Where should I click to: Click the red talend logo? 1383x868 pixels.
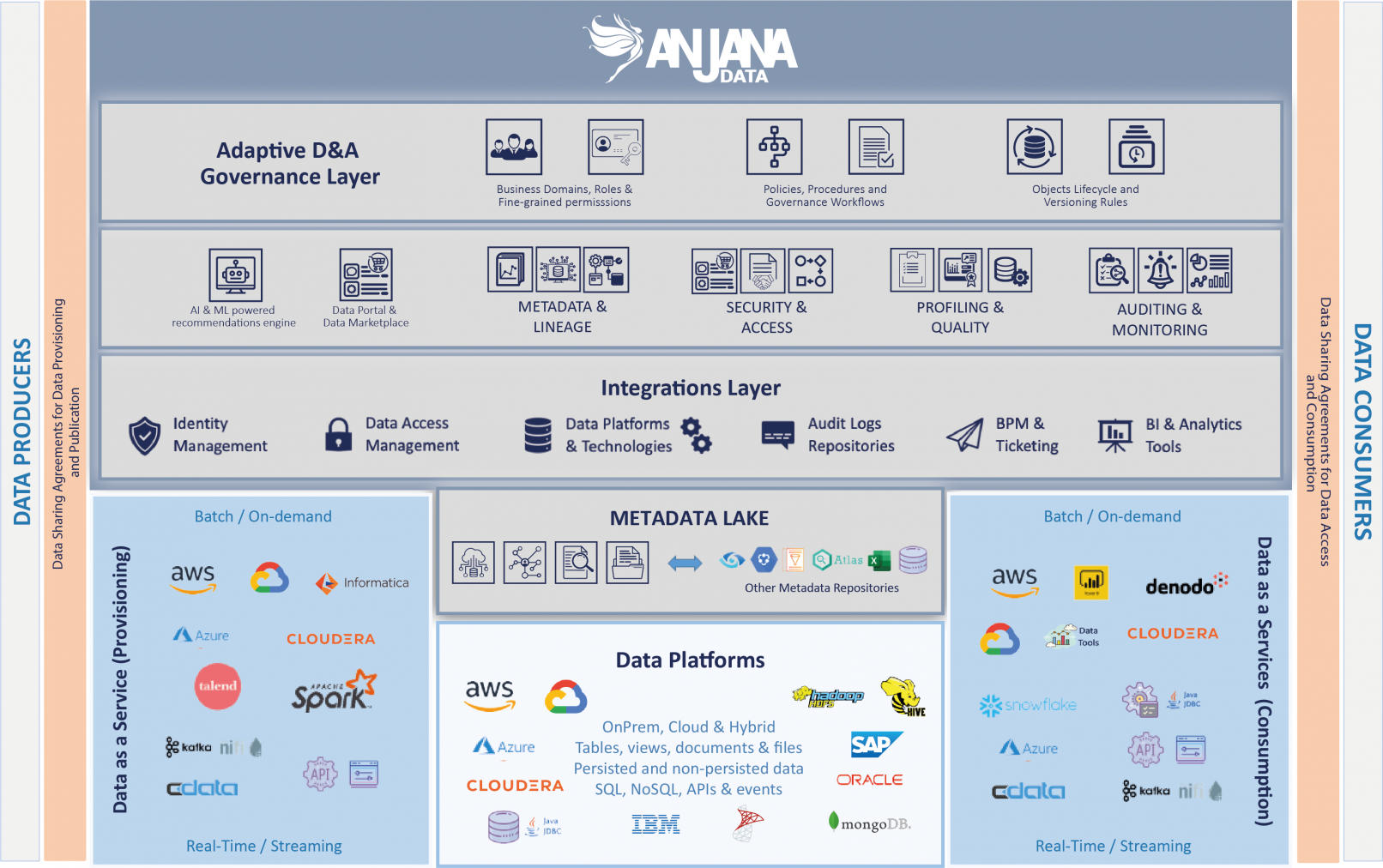pos(218,686)
